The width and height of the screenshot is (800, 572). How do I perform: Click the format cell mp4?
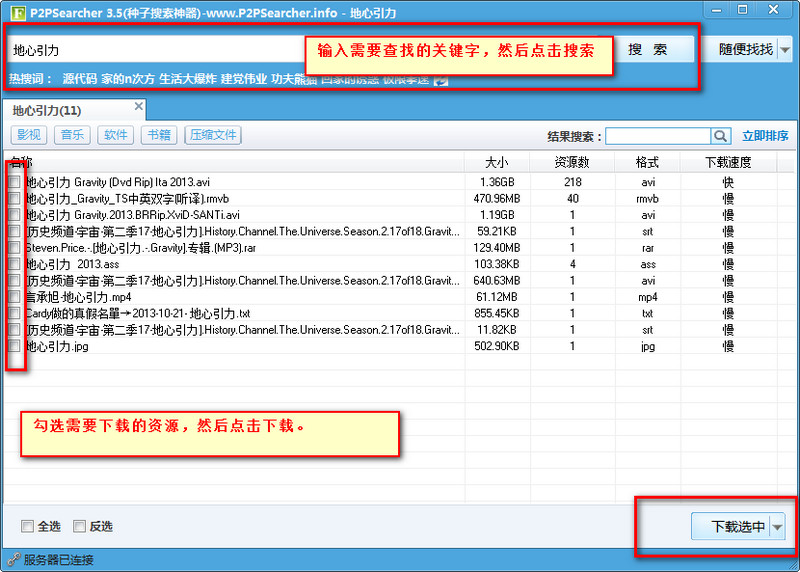click(x=647, y=297)
